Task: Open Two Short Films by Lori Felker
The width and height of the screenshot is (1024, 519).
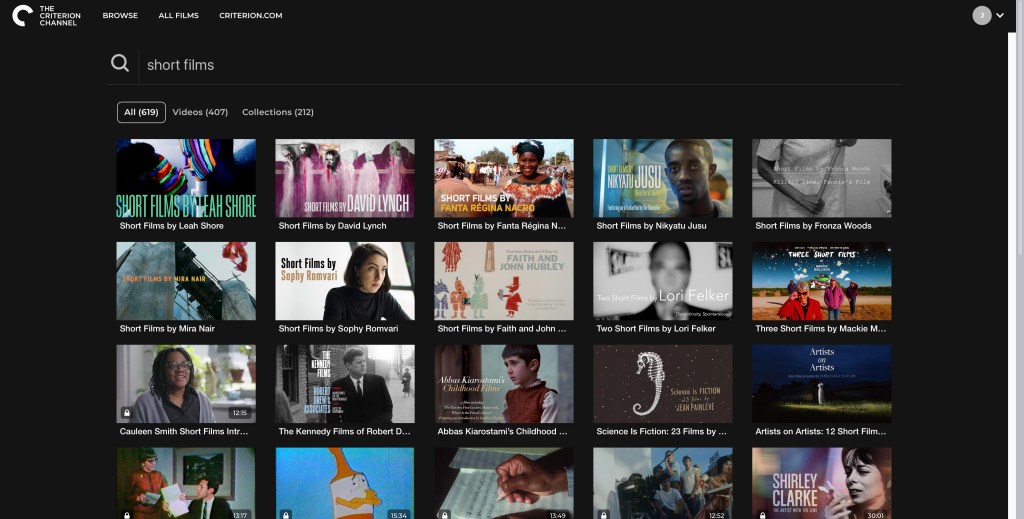Action: click(x=662, y=280)
